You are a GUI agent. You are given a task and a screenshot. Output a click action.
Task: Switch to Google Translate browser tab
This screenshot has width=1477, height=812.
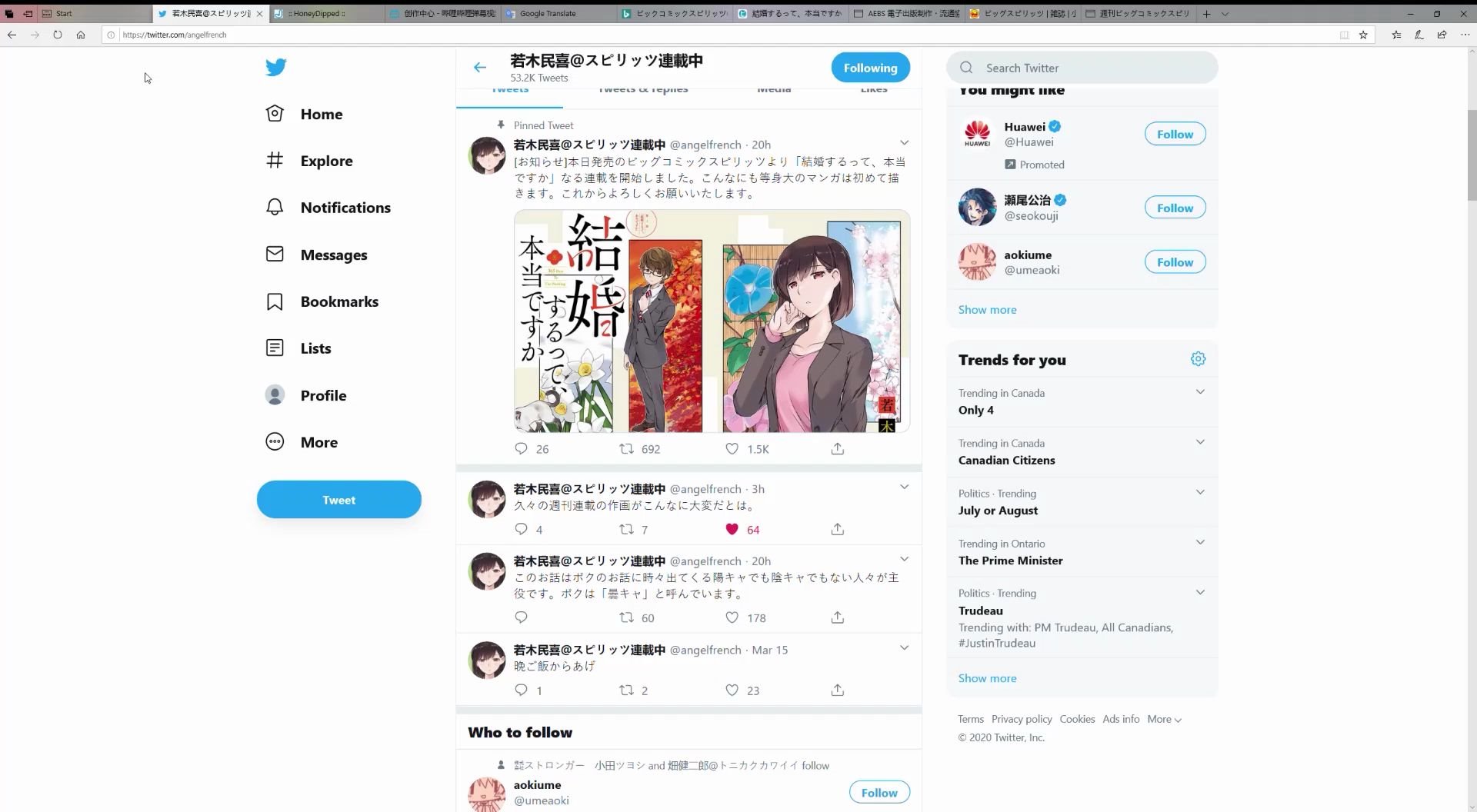[558, 13]
